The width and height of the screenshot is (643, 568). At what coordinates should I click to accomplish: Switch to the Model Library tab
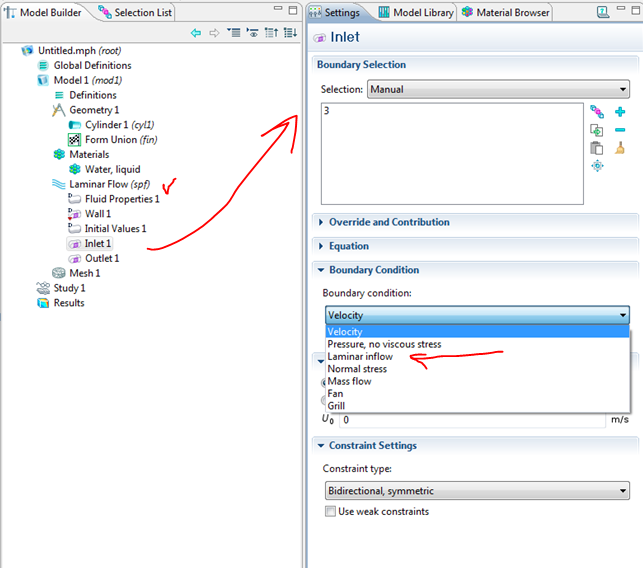[416, 13]
